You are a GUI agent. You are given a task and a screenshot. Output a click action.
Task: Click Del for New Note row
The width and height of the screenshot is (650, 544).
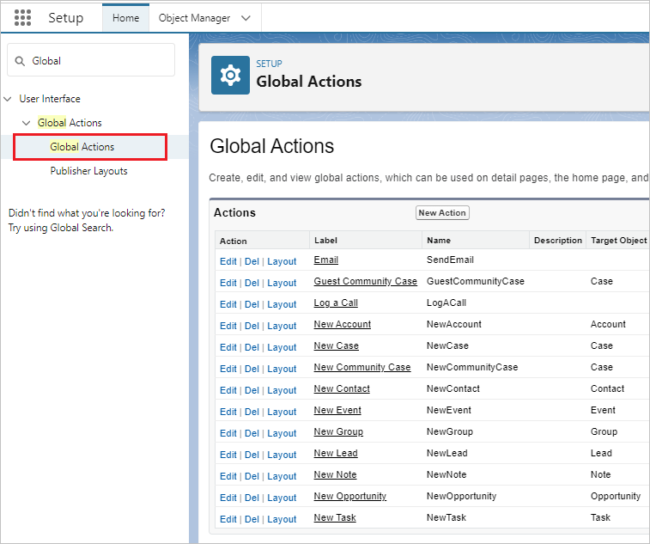click(252, 477)
